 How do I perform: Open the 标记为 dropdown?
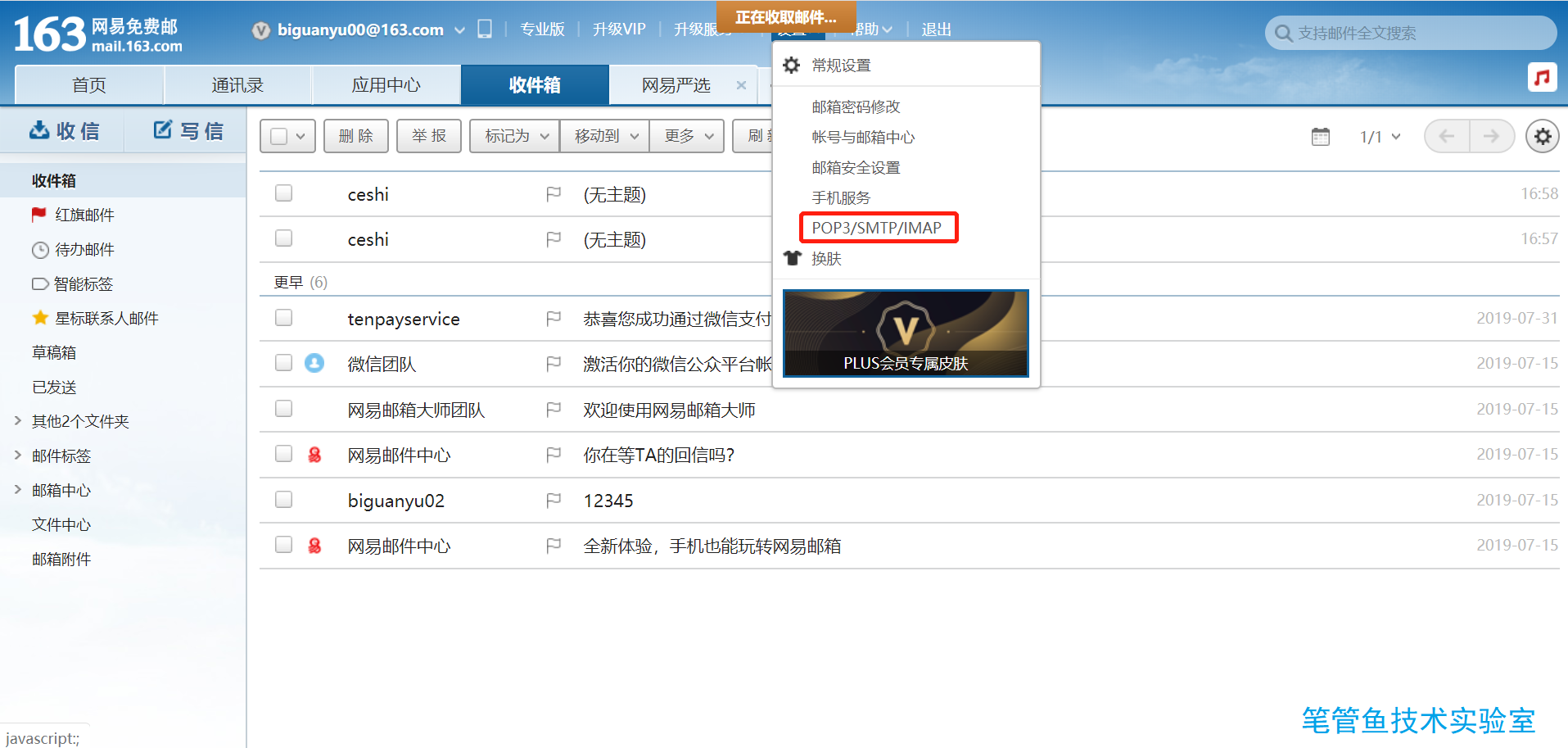click(513, 135)
